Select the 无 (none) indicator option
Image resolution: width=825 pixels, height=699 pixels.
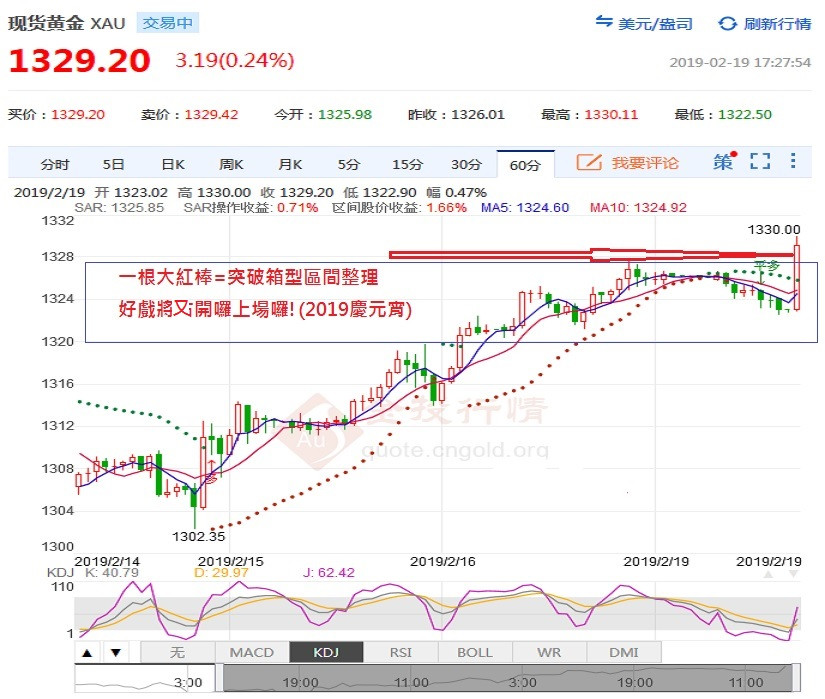[x=178, y=652]
